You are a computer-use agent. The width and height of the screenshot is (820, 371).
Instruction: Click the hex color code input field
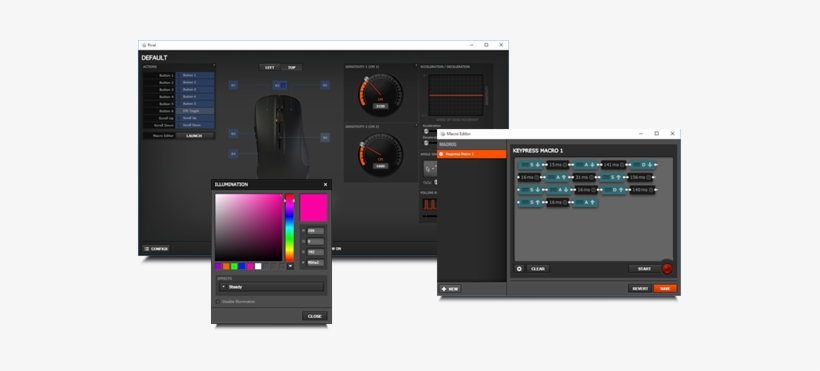pyautogui.click(x=315, y=263)
